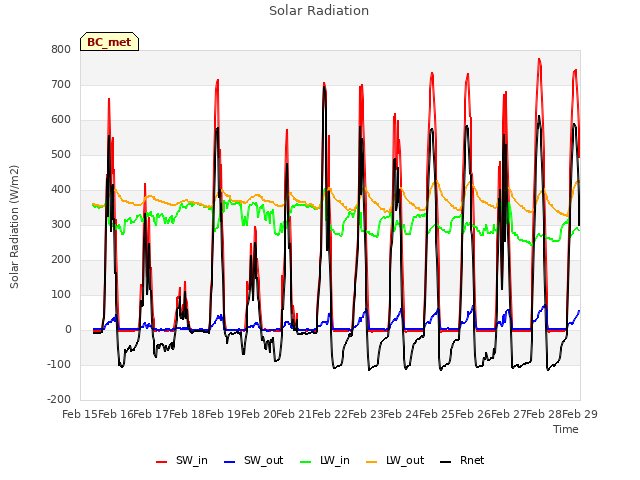Click the black Rnet legend swatch

446,462
